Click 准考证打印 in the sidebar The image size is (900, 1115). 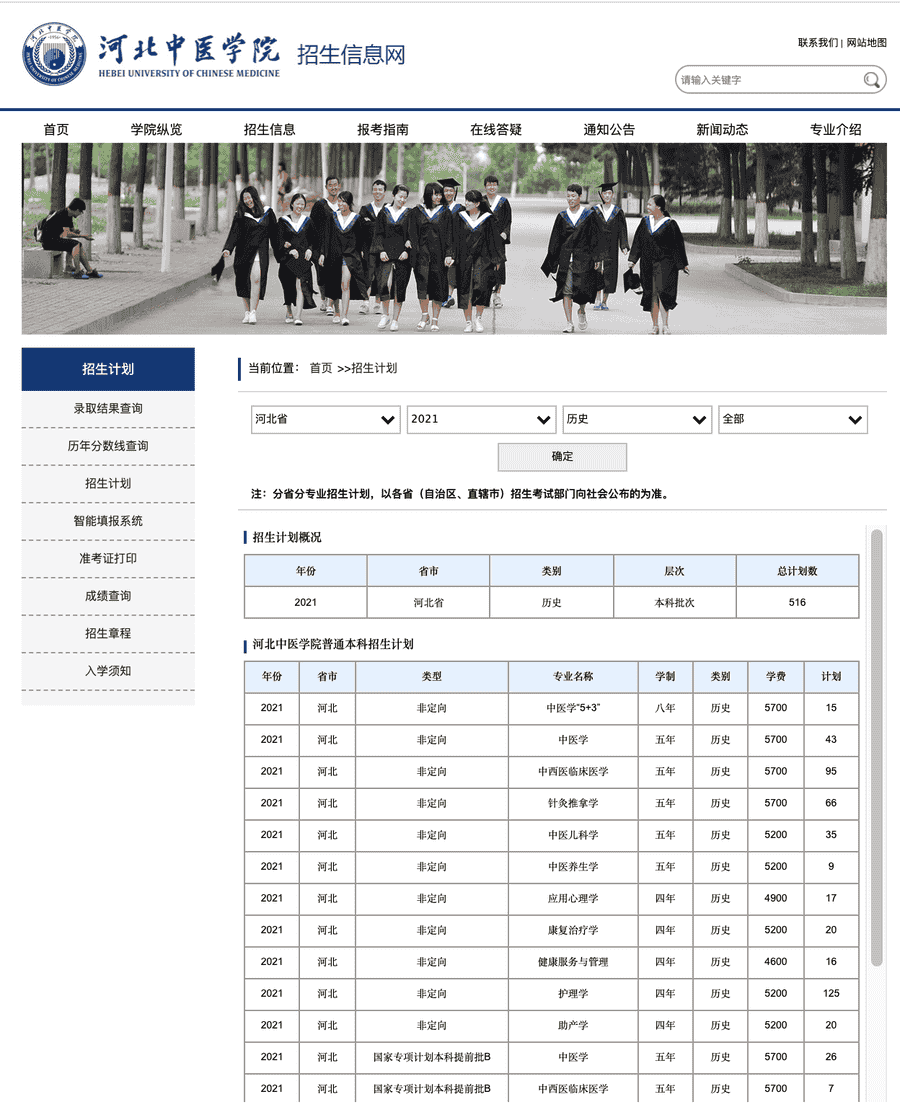tap(108, 559)
